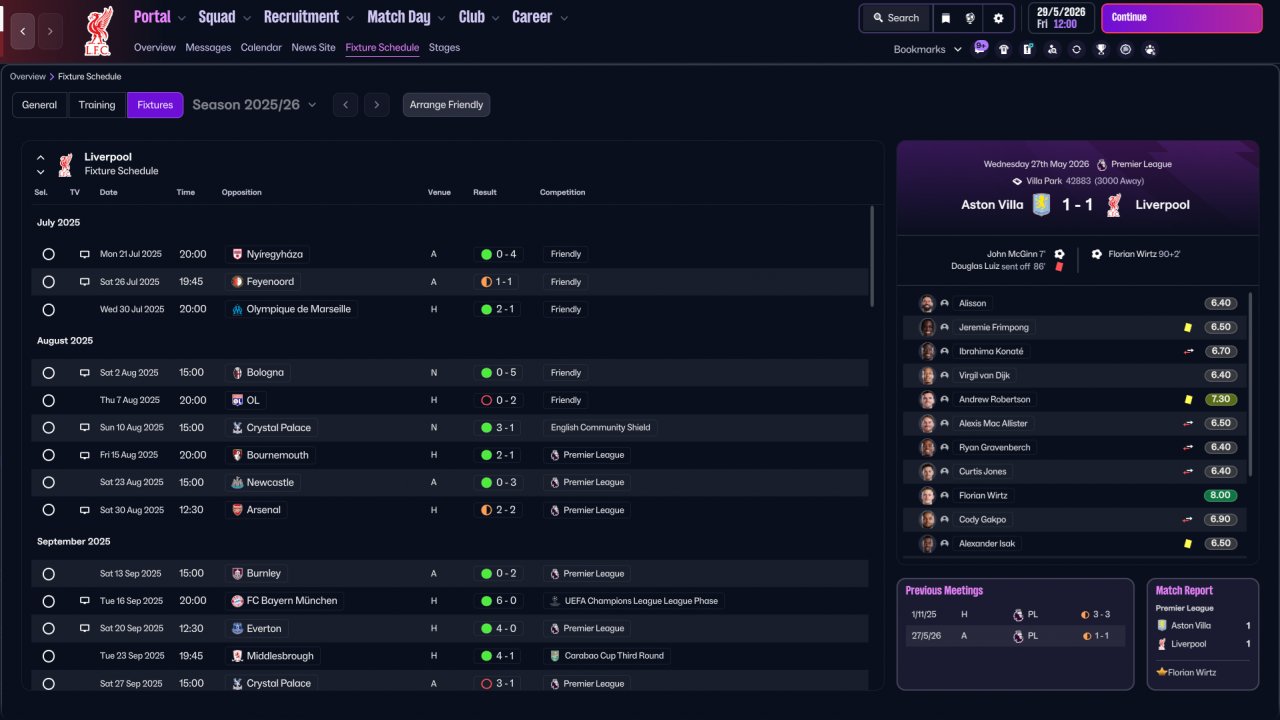Select the Arsenal fixture radio button
The width and height of the screenshot is (1280, 720).
click(x=48, y=510)
